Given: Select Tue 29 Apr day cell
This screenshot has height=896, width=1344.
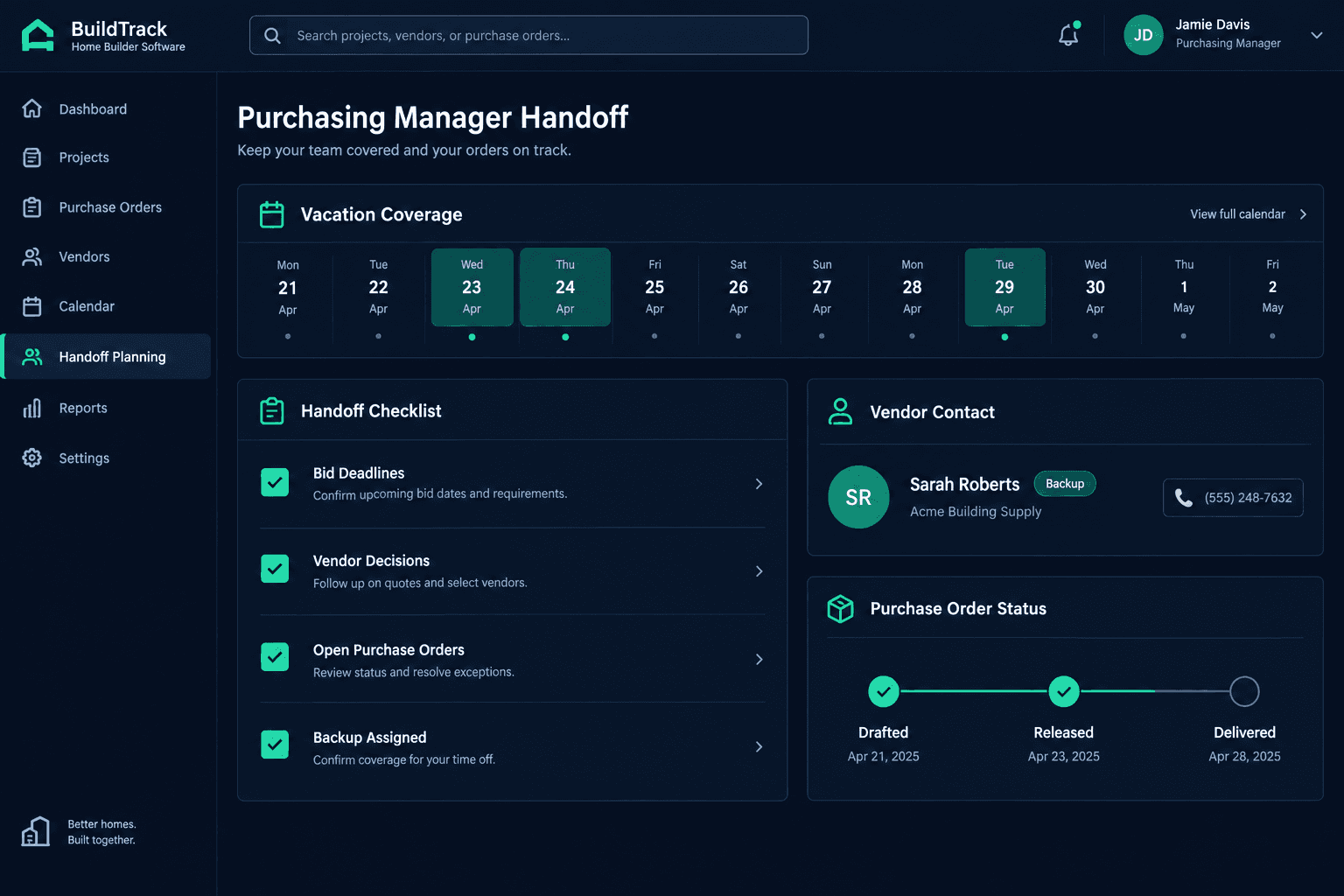Looking at the screenshot, I should coord(1004,287).
